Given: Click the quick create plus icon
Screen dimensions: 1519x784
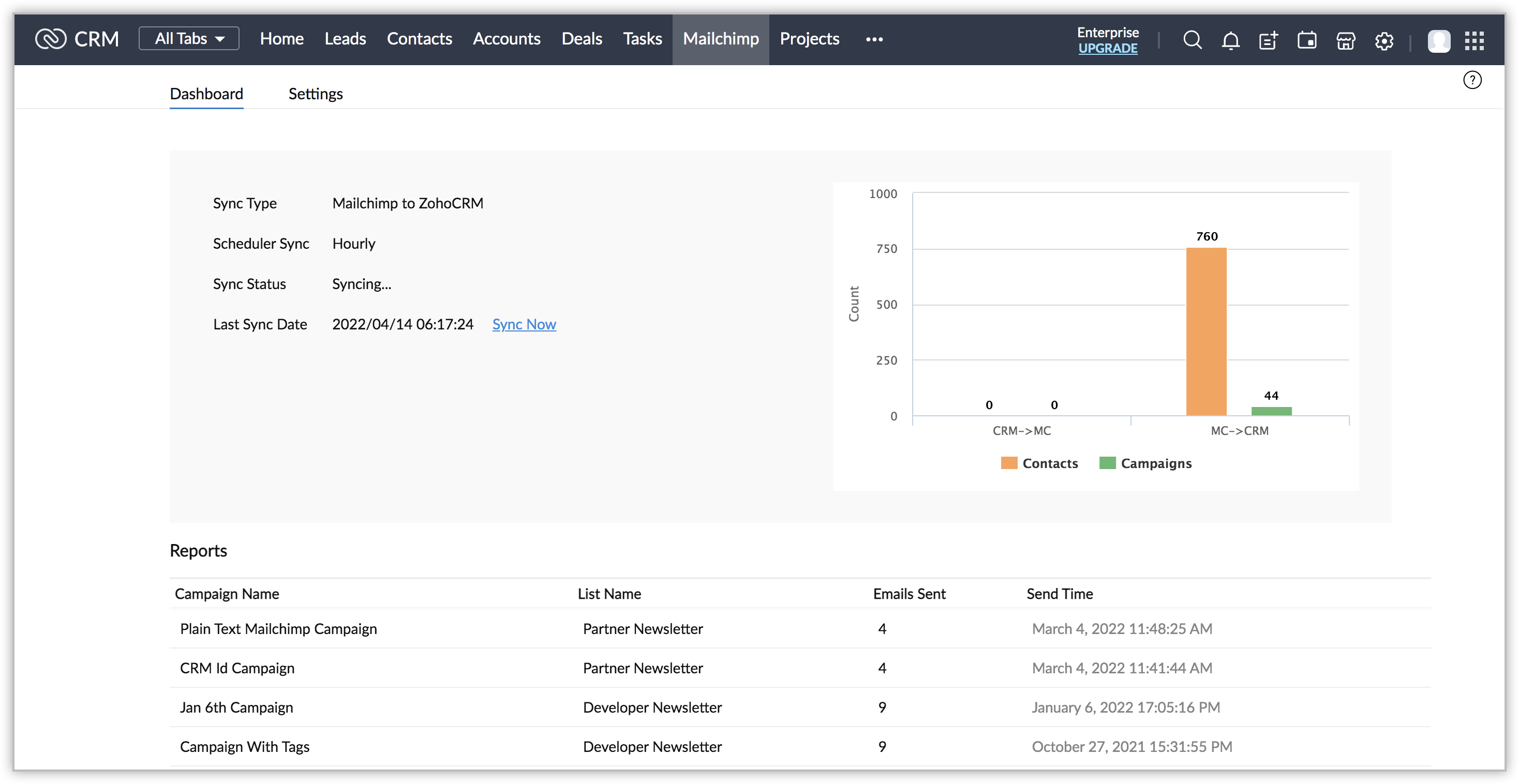Looking at the screenshot, I should pos(1269,41).
